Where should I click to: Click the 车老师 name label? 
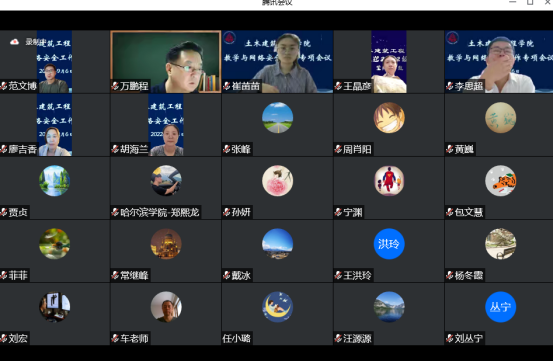click(134, 338)
